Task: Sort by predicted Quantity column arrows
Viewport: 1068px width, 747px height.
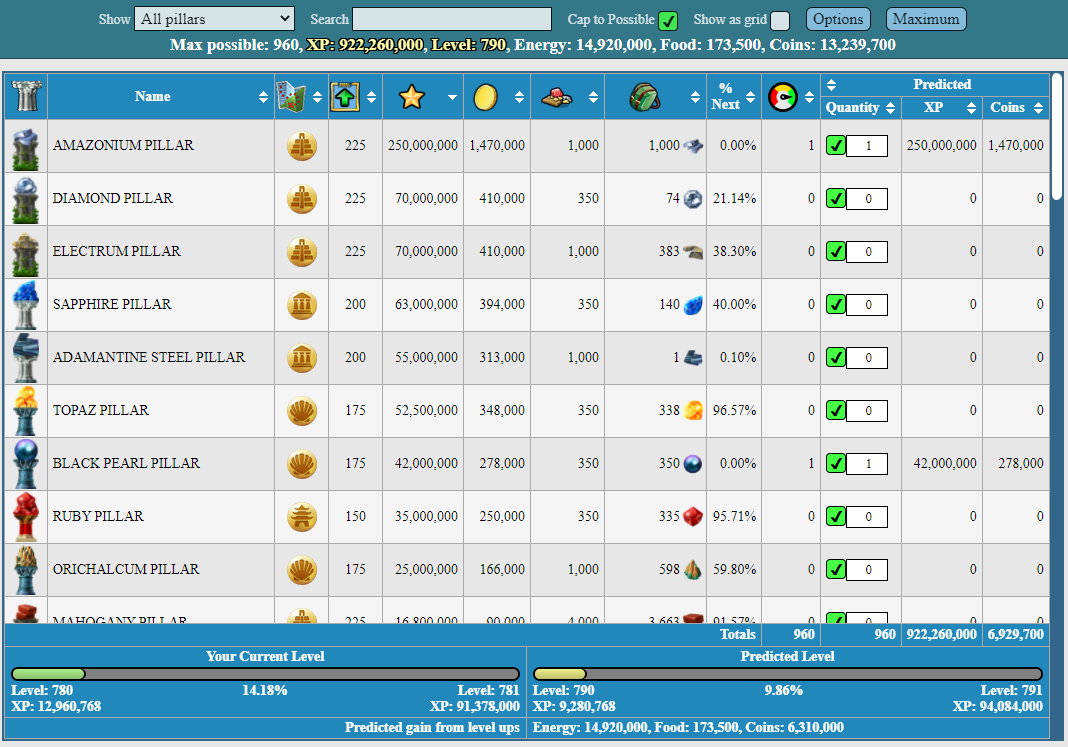Action: click(890, 108)
